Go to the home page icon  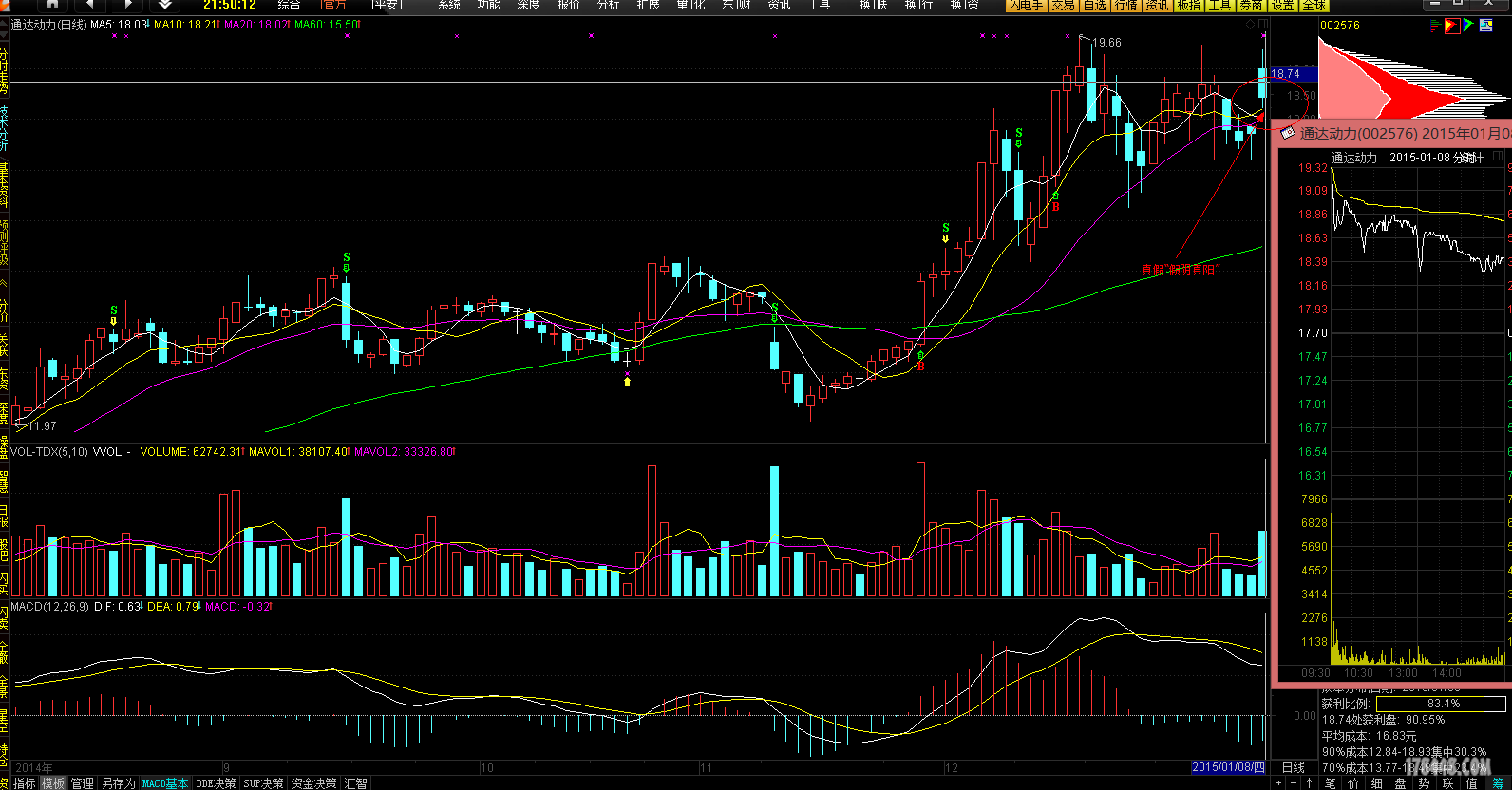pos(53,4)
